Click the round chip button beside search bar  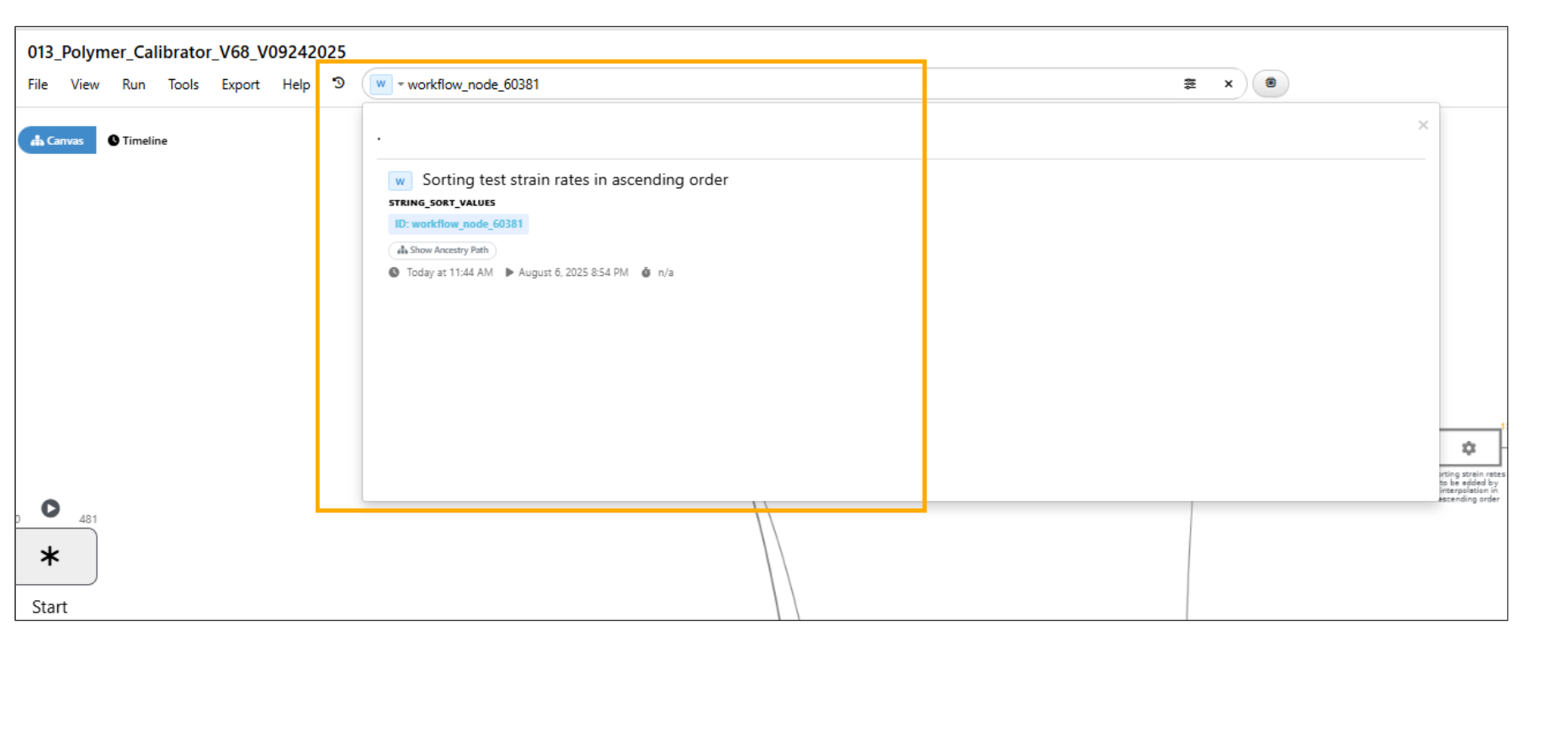click(x=1270, y=83)
